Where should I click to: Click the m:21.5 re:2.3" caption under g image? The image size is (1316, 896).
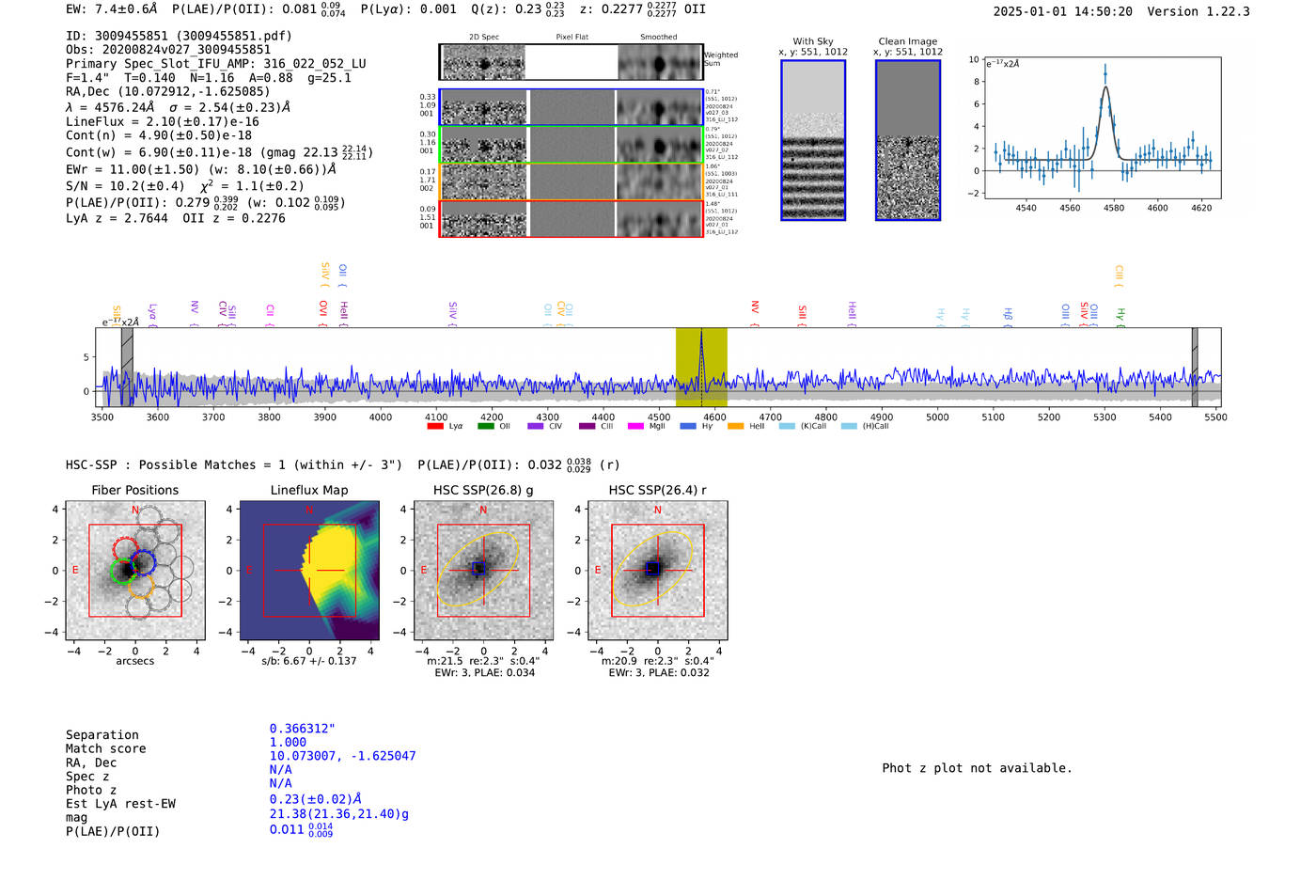coord(483,661)
